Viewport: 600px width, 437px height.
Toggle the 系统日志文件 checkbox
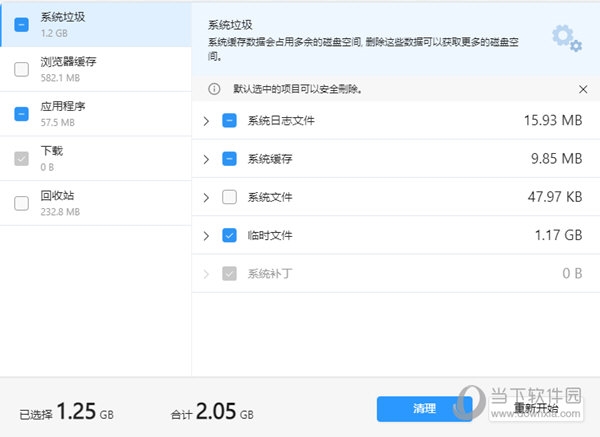229,121
